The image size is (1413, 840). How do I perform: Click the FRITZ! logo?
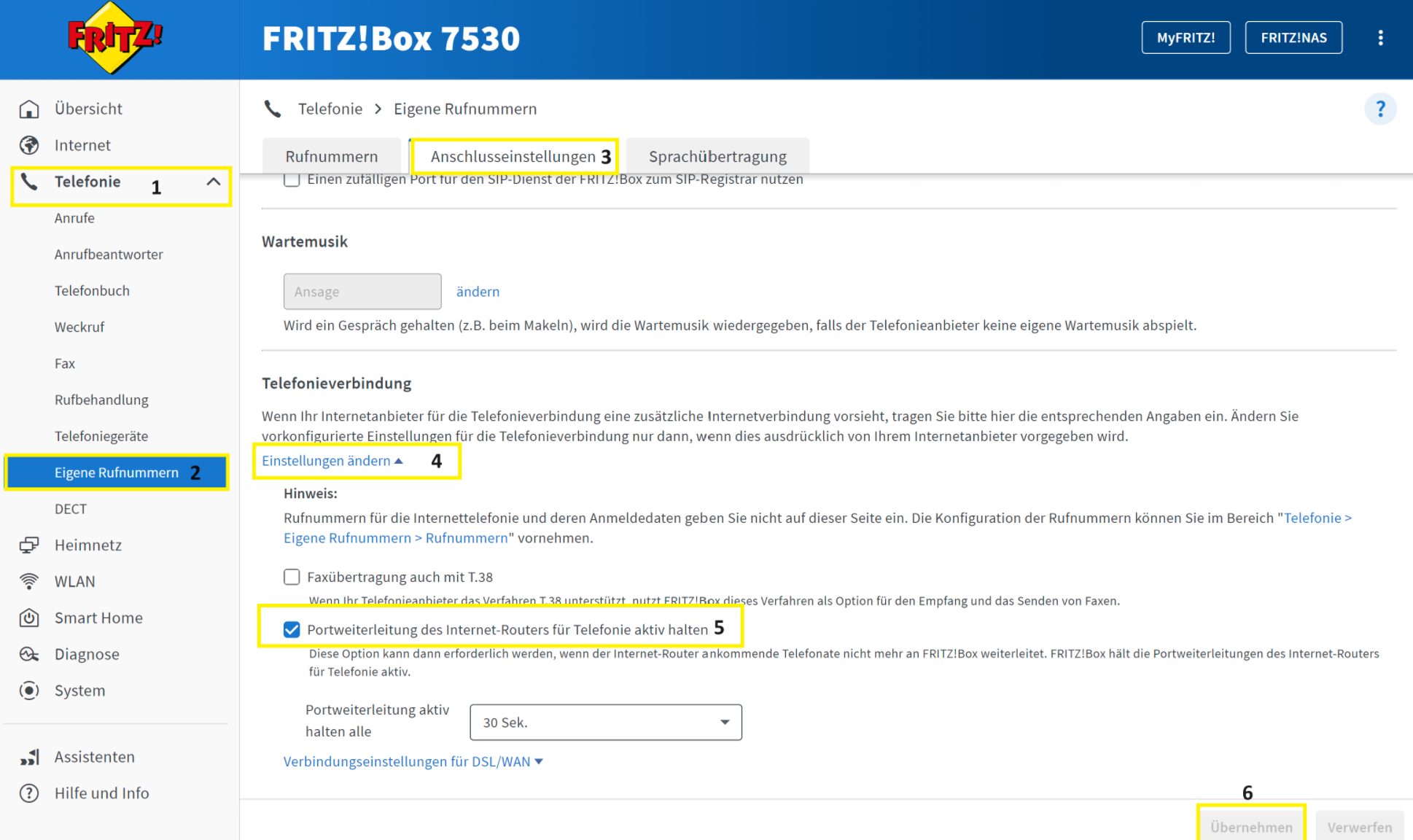pyautogui.click(x=114, y=38)
